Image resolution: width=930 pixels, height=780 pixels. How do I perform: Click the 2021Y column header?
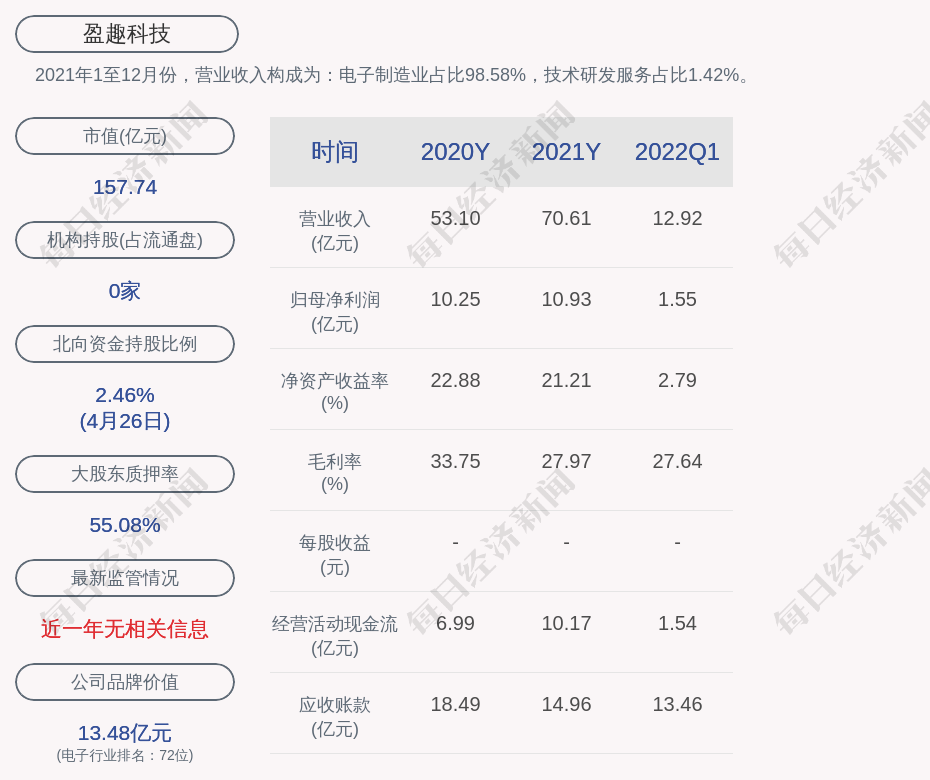566,152
